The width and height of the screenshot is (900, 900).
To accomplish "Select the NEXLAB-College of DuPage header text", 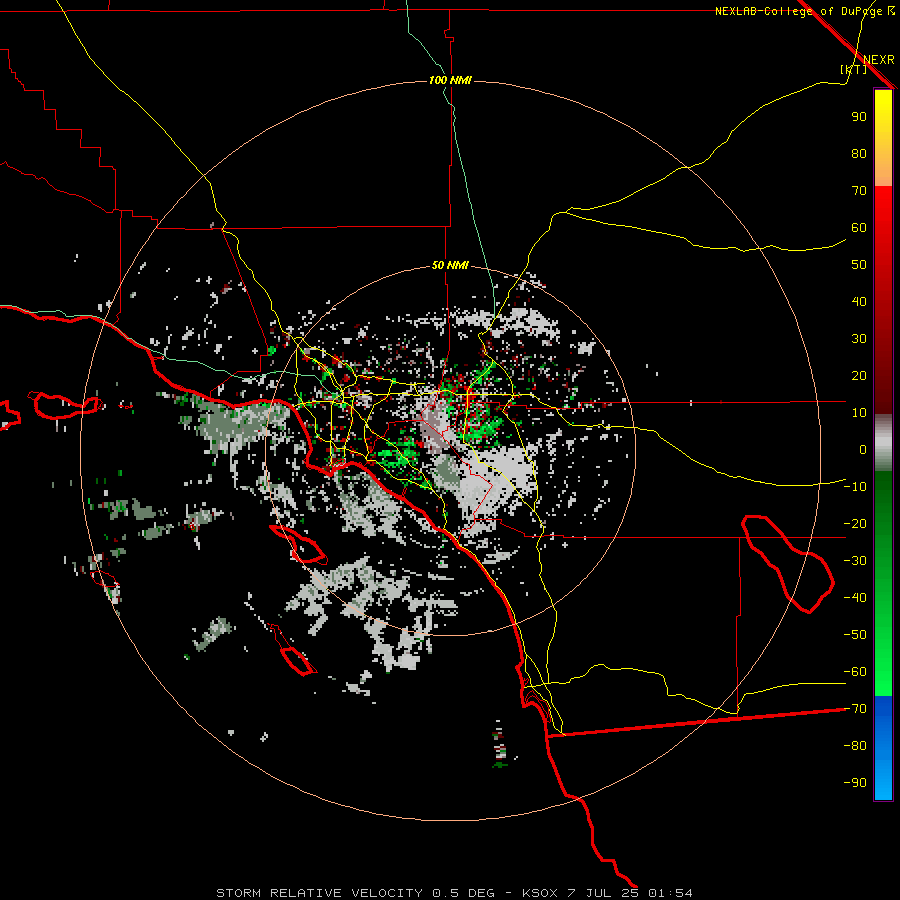I will click(x=798, y=11).
